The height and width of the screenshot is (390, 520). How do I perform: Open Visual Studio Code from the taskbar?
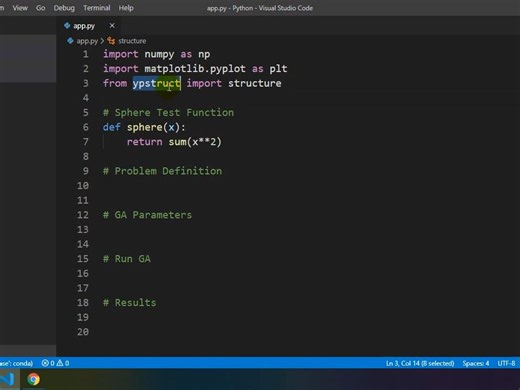[7, 379]
